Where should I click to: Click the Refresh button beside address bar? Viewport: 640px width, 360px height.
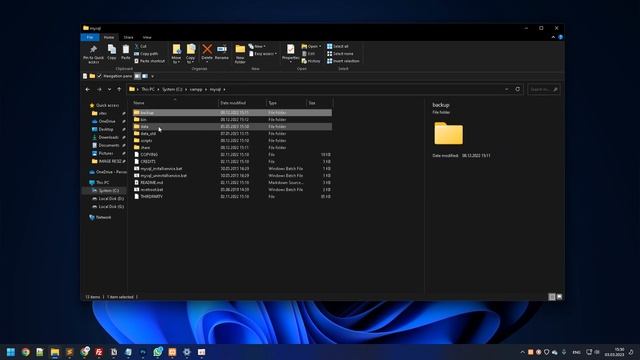pos(518,89)
